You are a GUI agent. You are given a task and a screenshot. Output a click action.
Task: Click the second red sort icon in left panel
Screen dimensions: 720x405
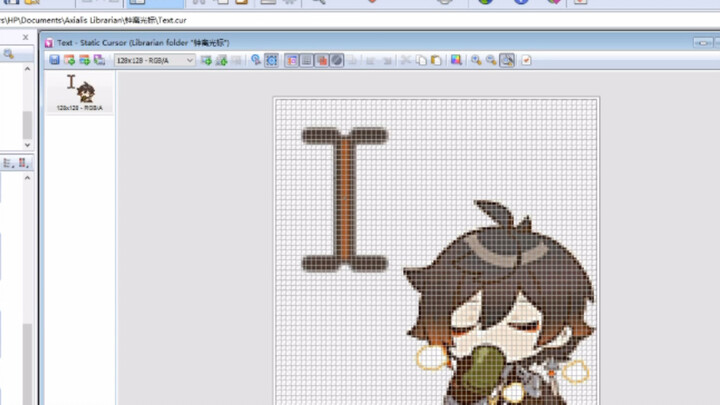pyautogui.click(x=23, y=163)
